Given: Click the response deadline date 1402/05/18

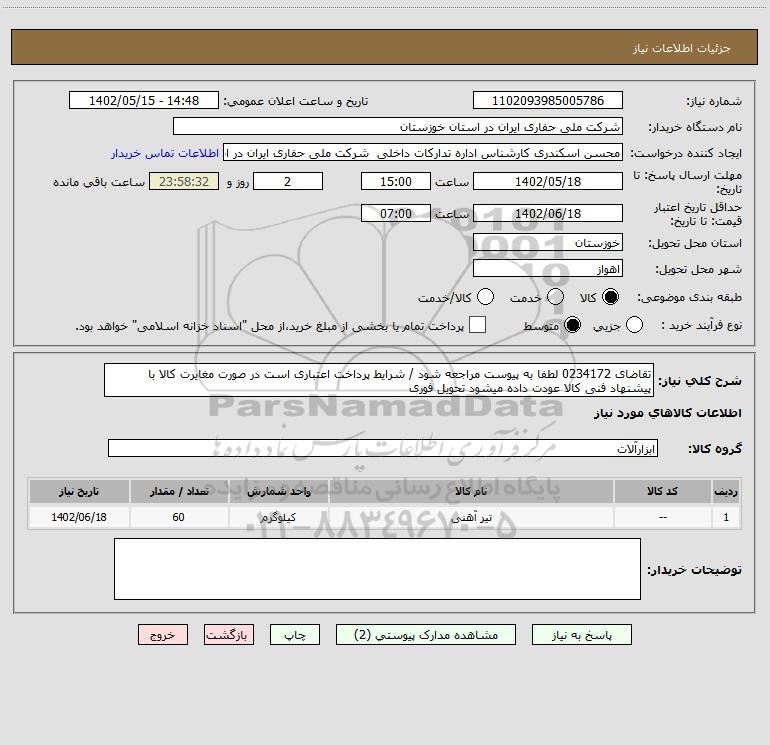Looking at the screenshot, I should tap(548, 181).
